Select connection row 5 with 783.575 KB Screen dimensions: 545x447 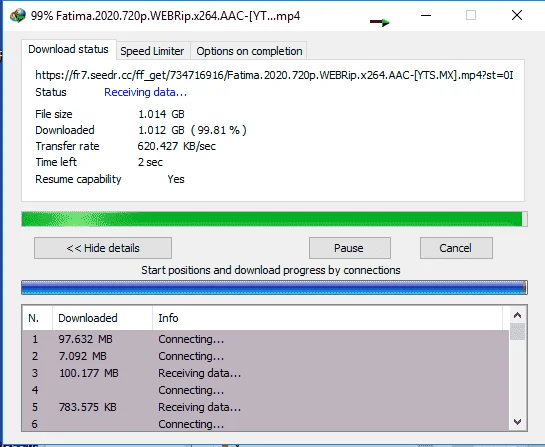(266, 407)
